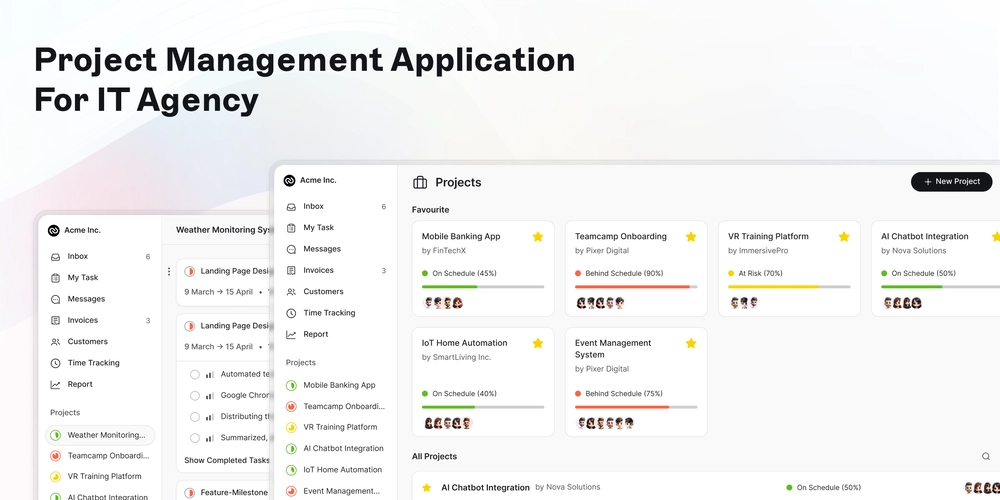Viewport: 1000px width, 500px height.
Task: Unfavourite the Event Management System card star
Action: point(691,343)
